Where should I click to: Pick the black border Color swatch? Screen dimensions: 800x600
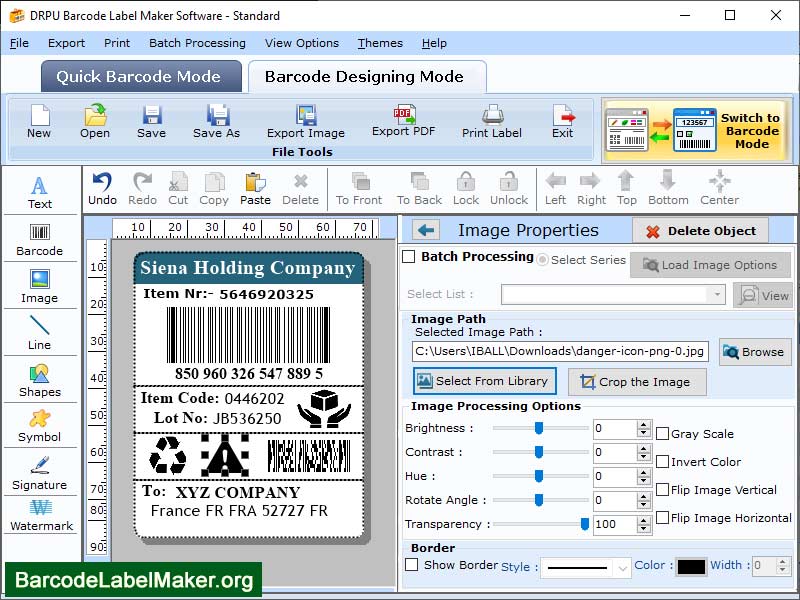pos(691,566)
